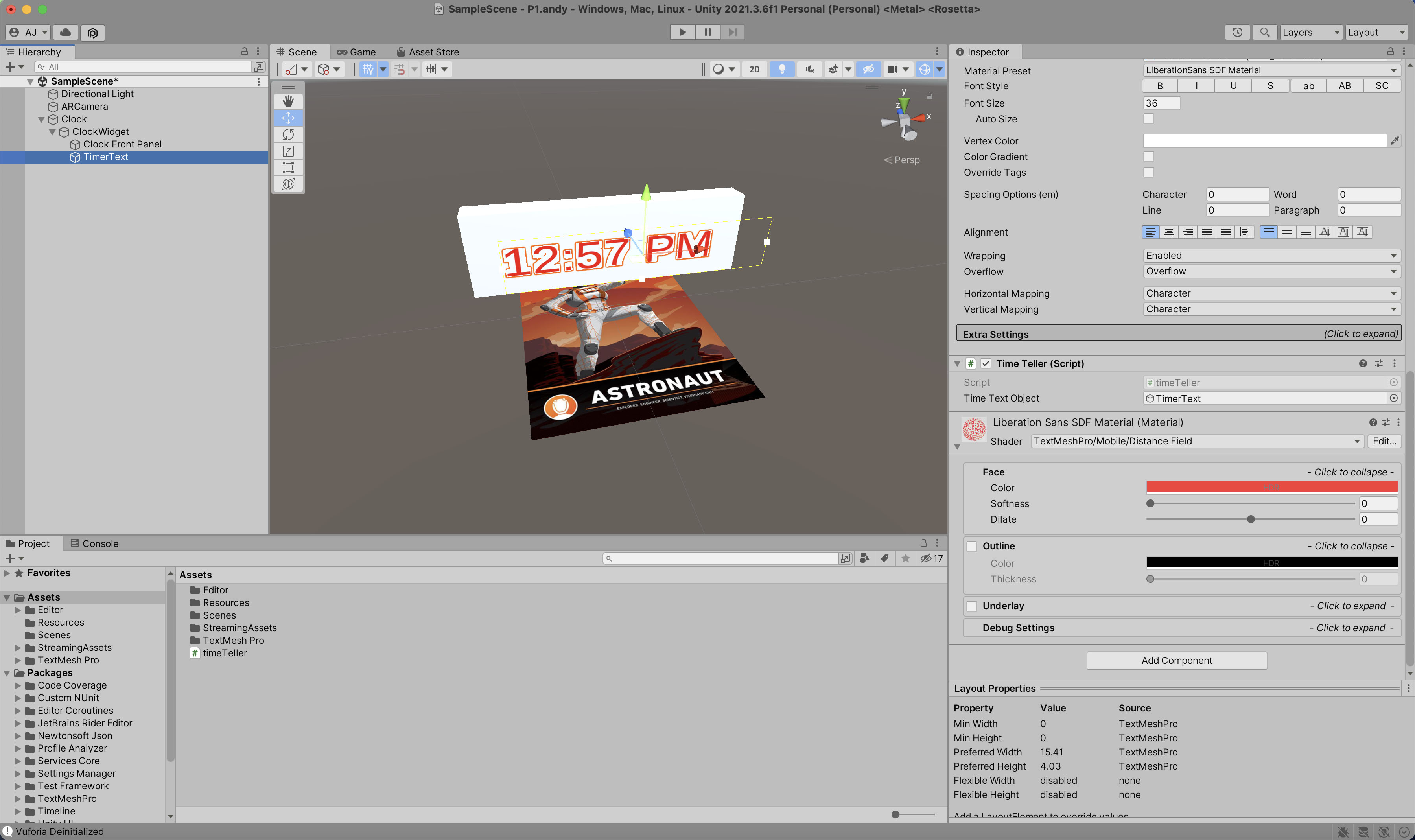Click the Add Component button
The image size is (1415, 840).
[x=1176, y=661]
